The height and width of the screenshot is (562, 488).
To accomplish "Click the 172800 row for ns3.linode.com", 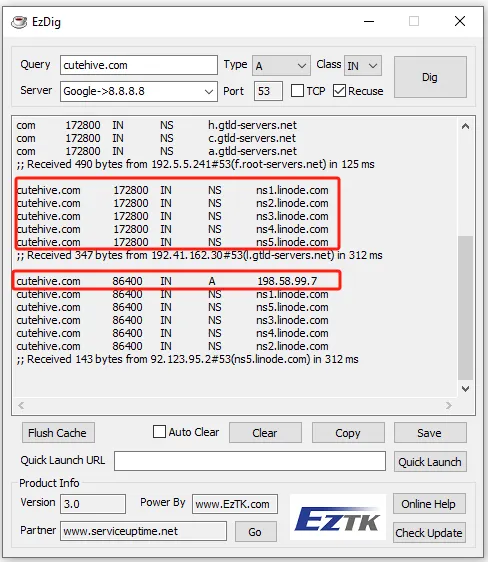I will (x=172, y=216).
